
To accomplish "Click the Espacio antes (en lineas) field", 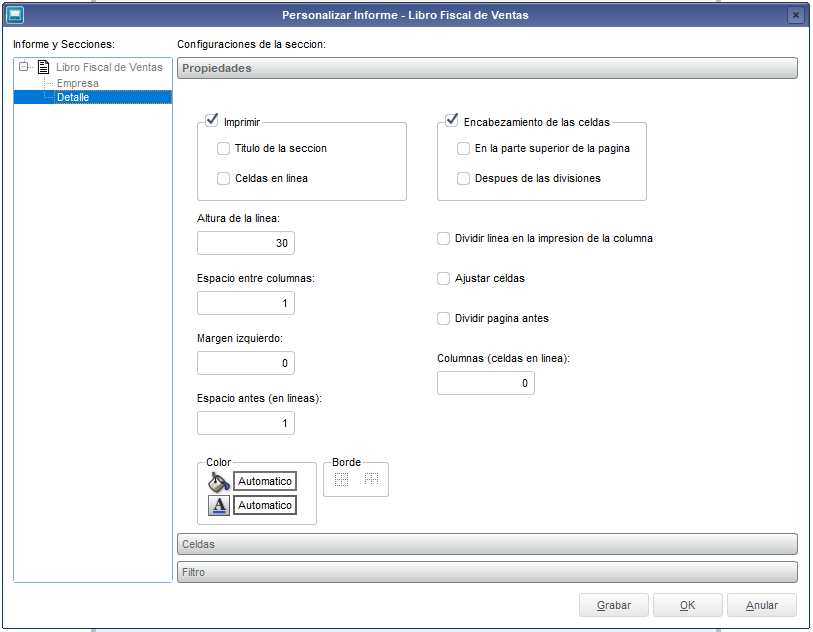I will (x=246, y=423).
